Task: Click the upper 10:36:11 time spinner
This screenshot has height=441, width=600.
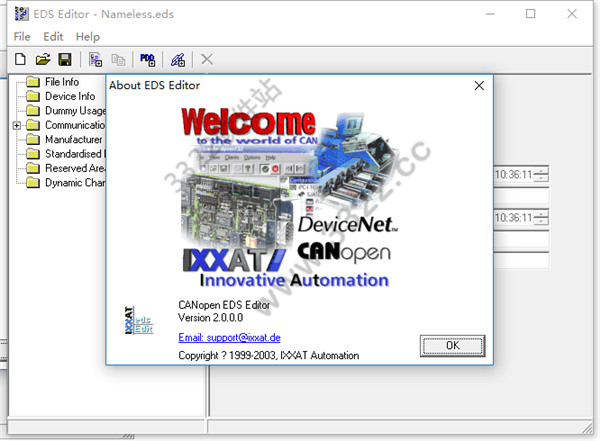Action: pos(541,176)
